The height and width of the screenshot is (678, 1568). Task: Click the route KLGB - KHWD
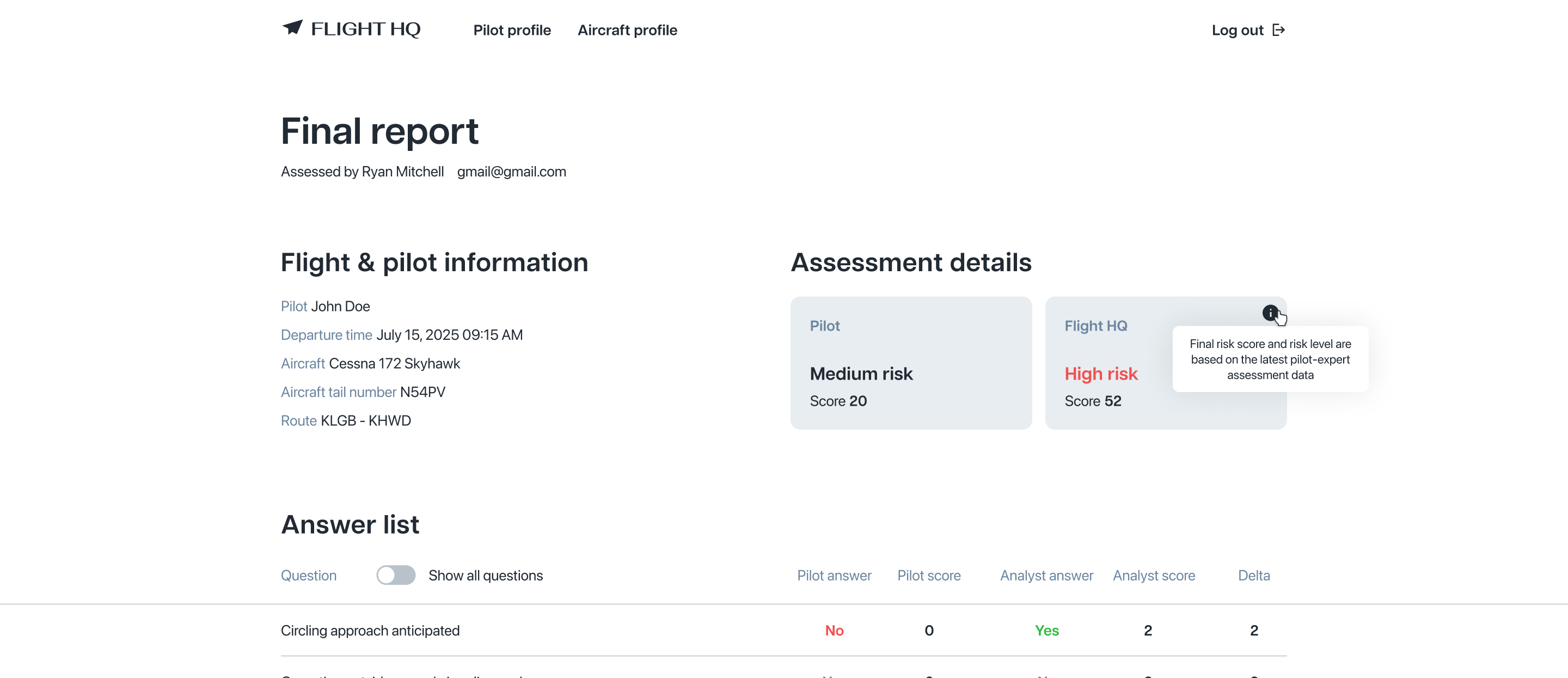[365, 420]
